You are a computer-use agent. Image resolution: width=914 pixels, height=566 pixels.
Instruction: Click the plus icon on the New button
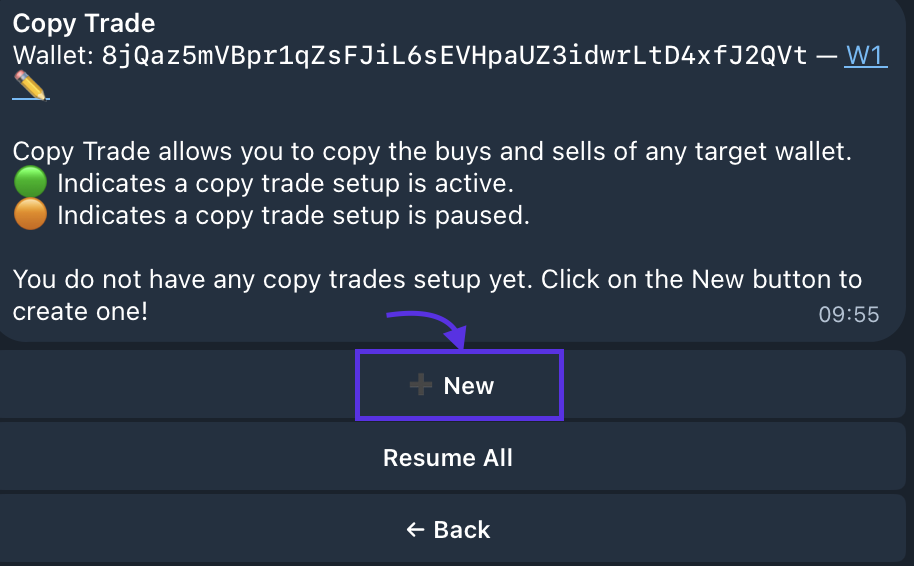[421, 385]
